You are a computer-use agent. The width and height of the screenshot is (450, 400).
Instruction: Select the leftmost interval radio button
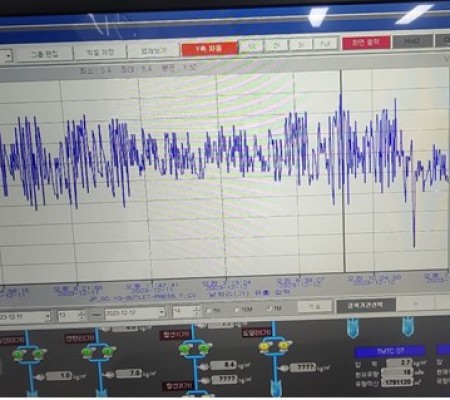(209, 311)
